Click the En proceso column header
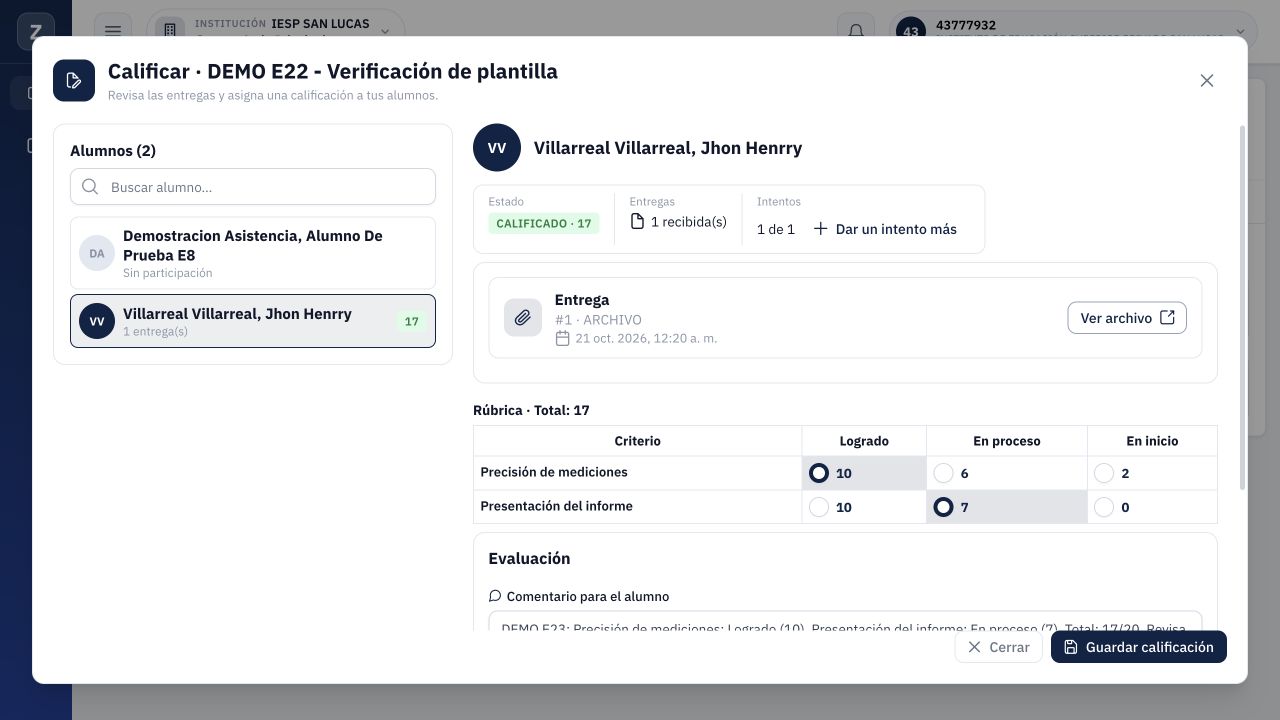The image size is (1280, 720). tap(1007, 441)
